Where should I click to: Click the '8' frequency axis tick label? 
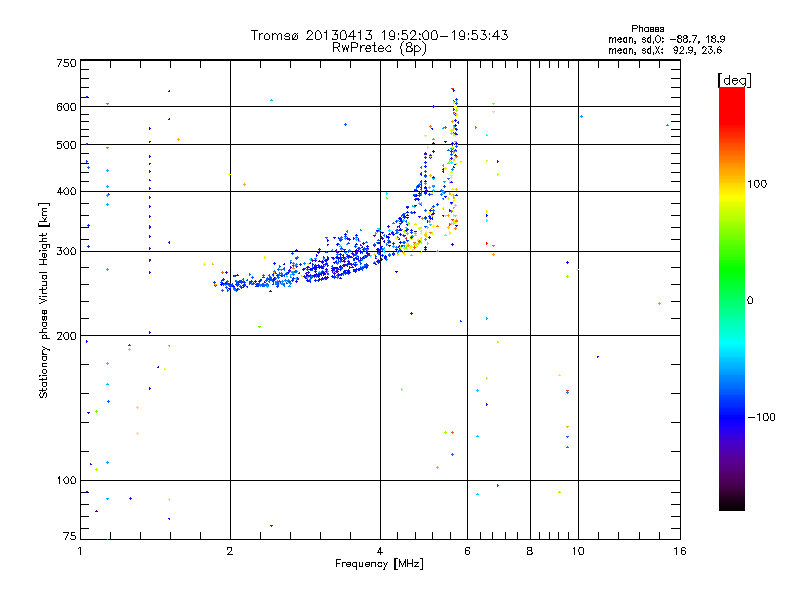tap(530, 551)
